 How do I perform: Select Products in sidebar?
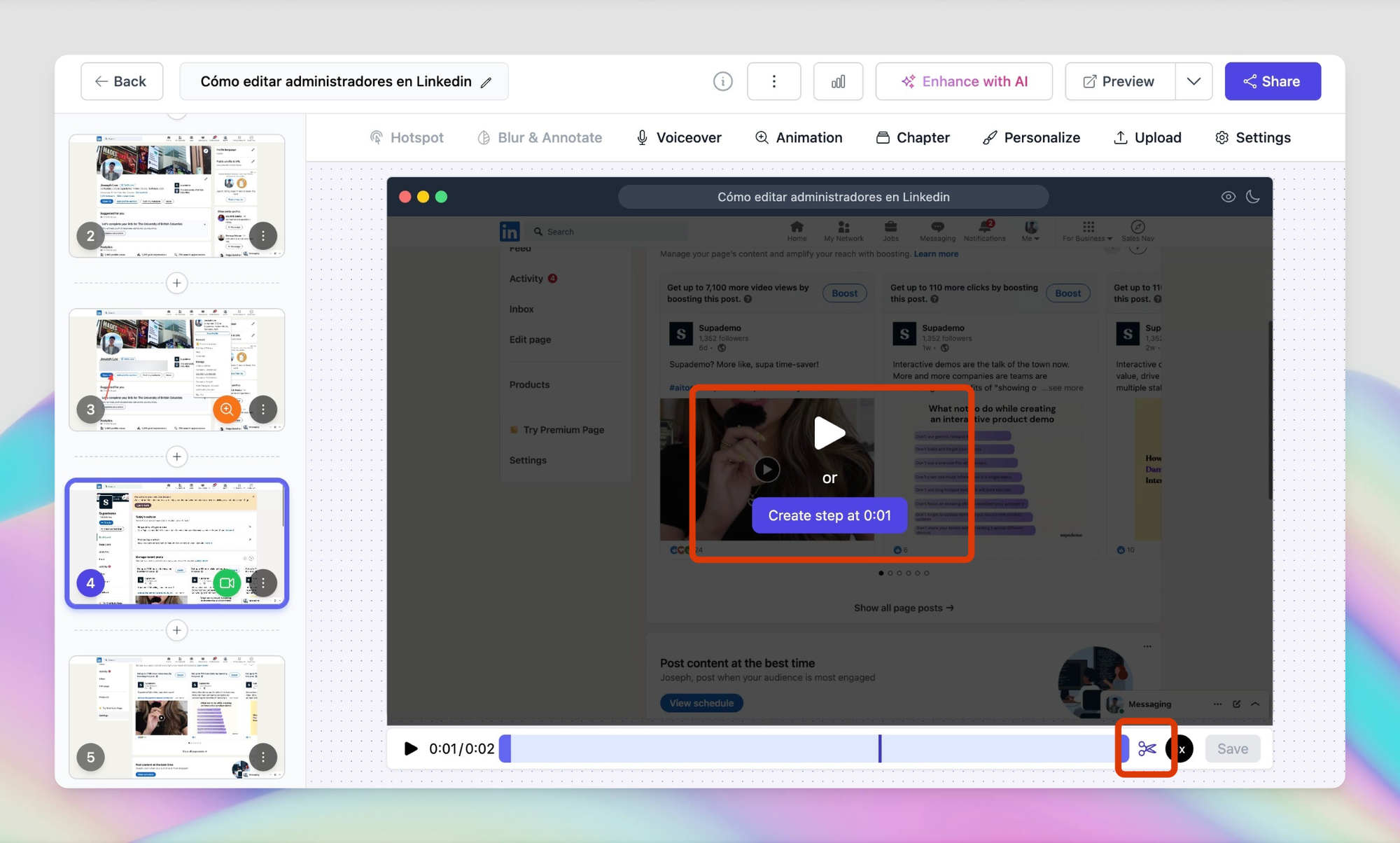[x=529, y=384]
